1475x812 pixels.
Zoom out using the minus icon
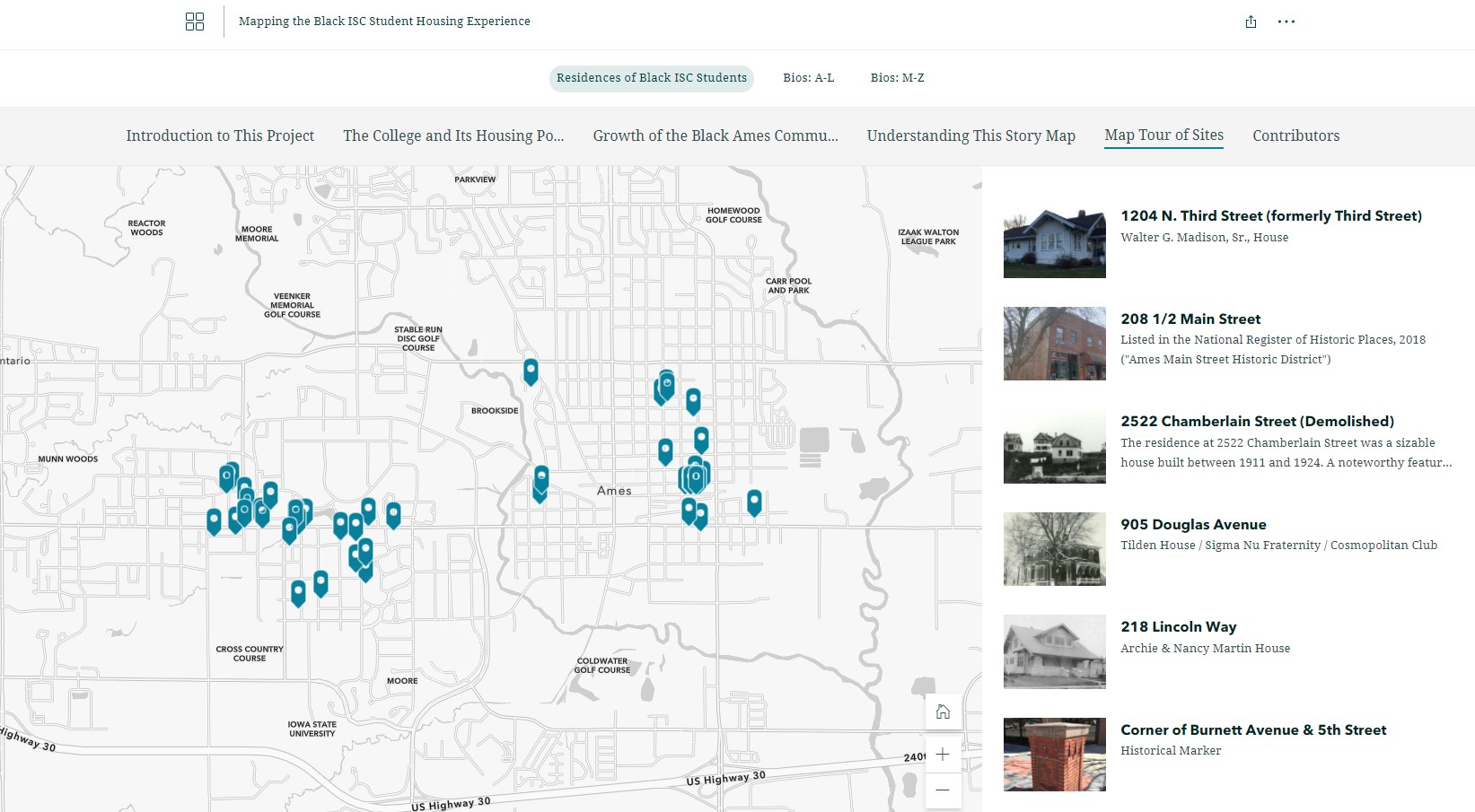coord(943,790)
